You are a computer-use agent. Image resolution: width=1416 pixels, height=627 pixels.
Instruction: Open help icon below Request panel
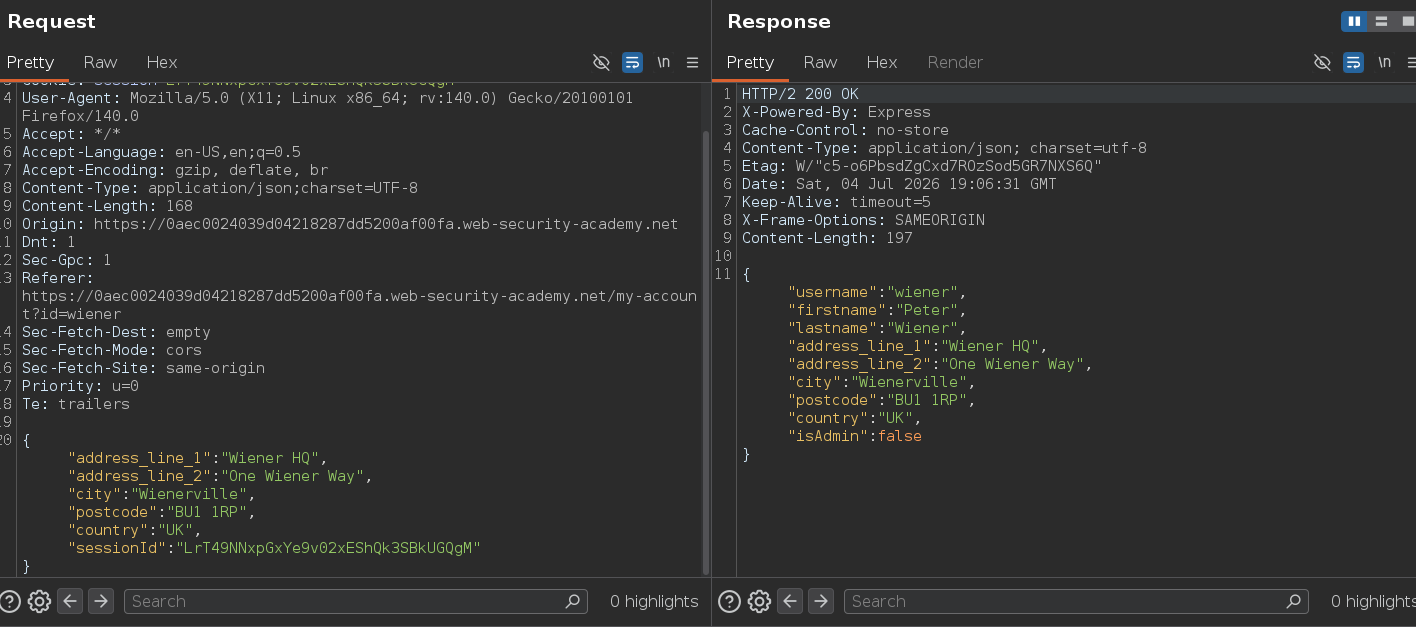tap(10, 601)
